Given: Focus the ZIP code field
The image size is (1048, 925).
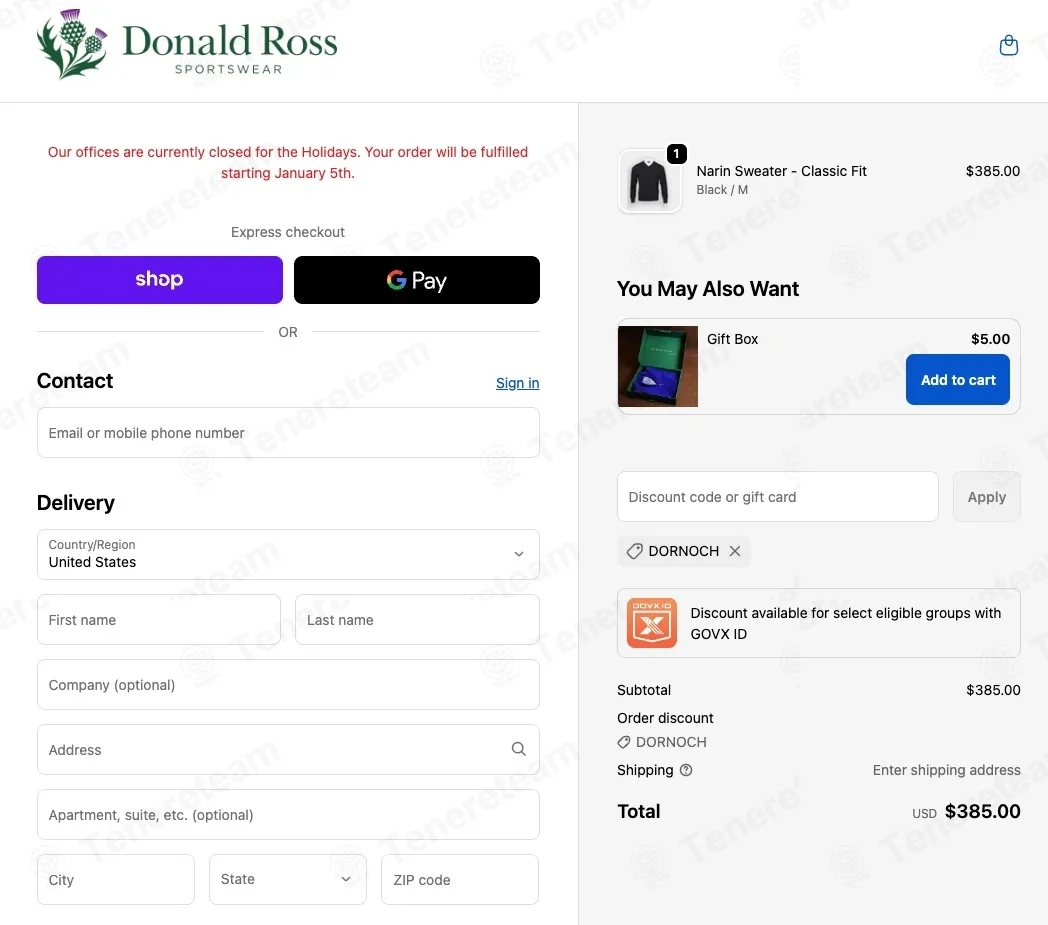Looking at the screenshot, I should tap(460, 880).
